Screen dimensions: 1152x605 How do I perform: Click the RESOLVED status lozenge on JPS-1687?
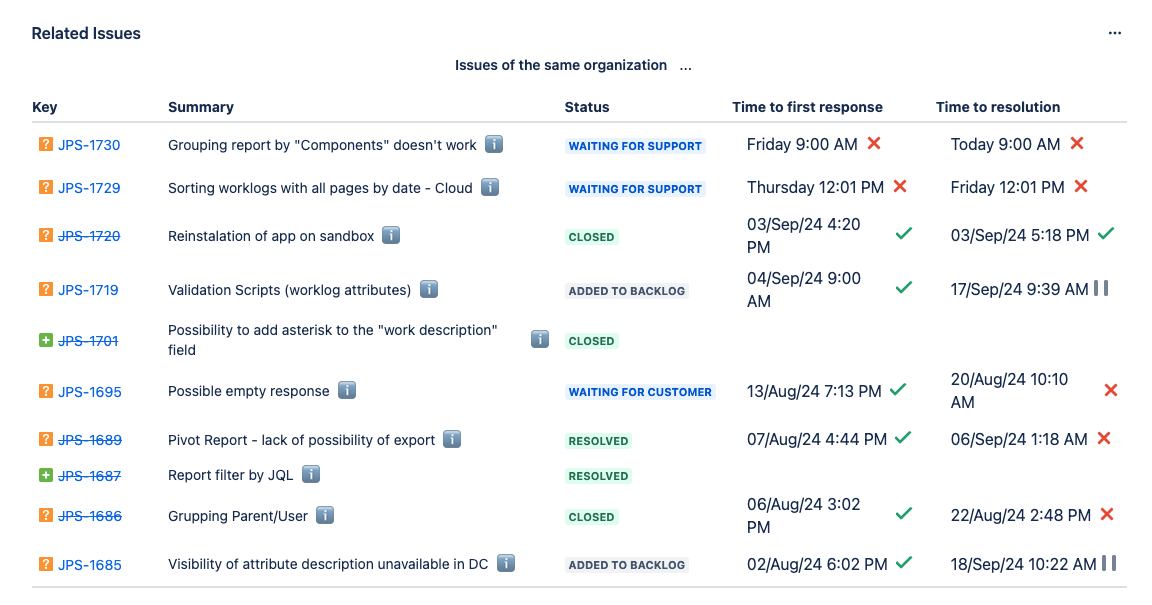pos(598,476)
